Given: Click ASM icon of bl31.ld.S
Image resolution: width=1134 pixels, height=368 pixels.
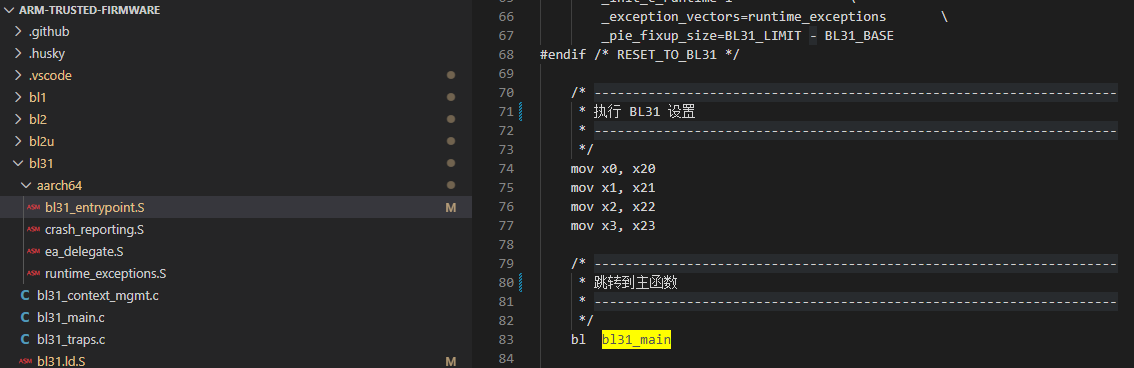Looking at the screenshot, I should tap(25, 361).
